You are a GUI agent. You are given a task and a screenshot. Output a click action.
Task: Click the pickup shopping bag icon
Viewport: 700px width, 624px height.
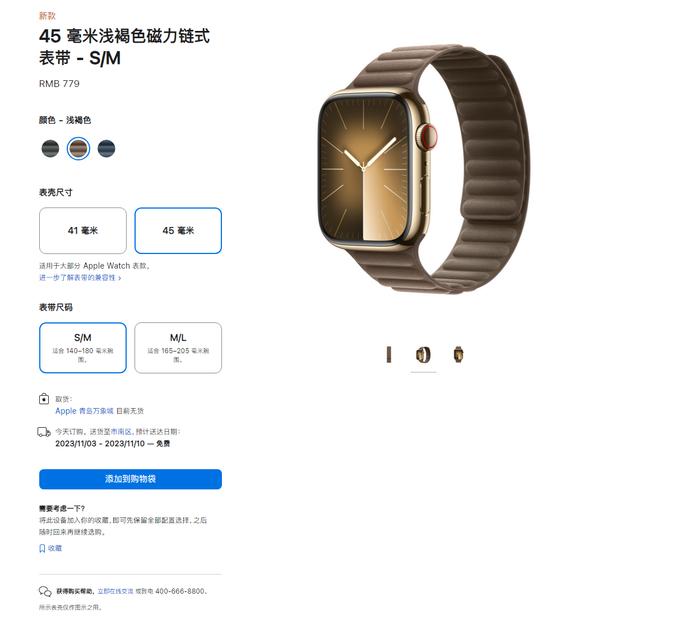(x=44, y=399)
